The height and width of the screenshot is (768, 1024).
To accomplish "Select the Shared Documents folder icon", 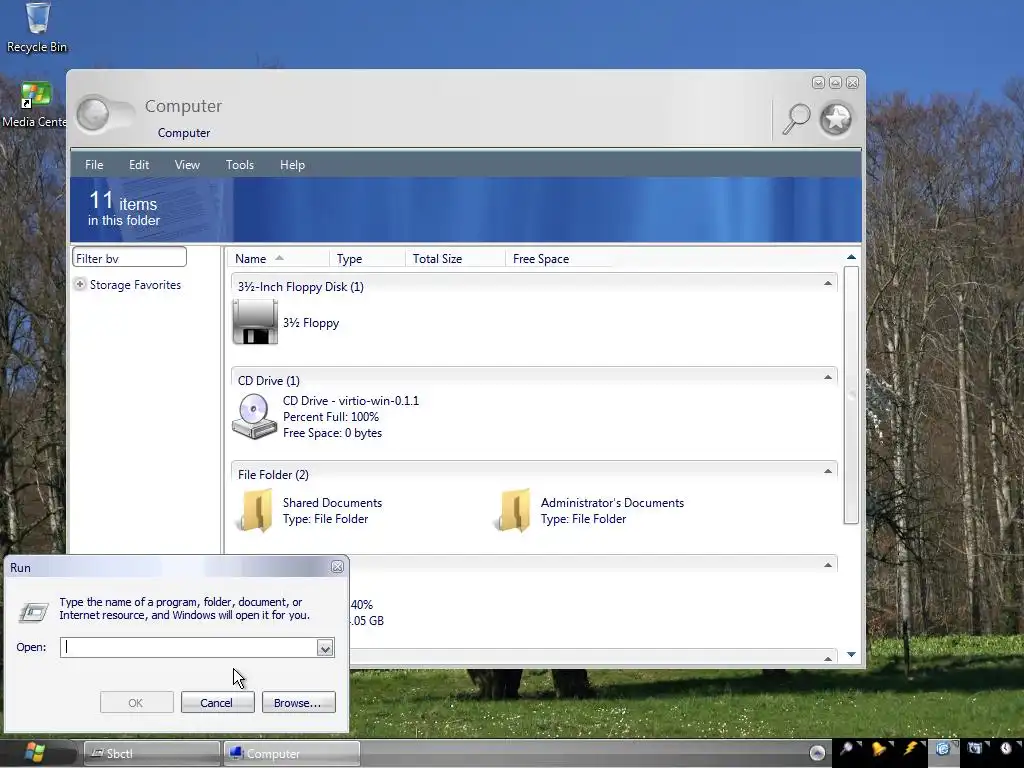I will (x=256, y=510).
